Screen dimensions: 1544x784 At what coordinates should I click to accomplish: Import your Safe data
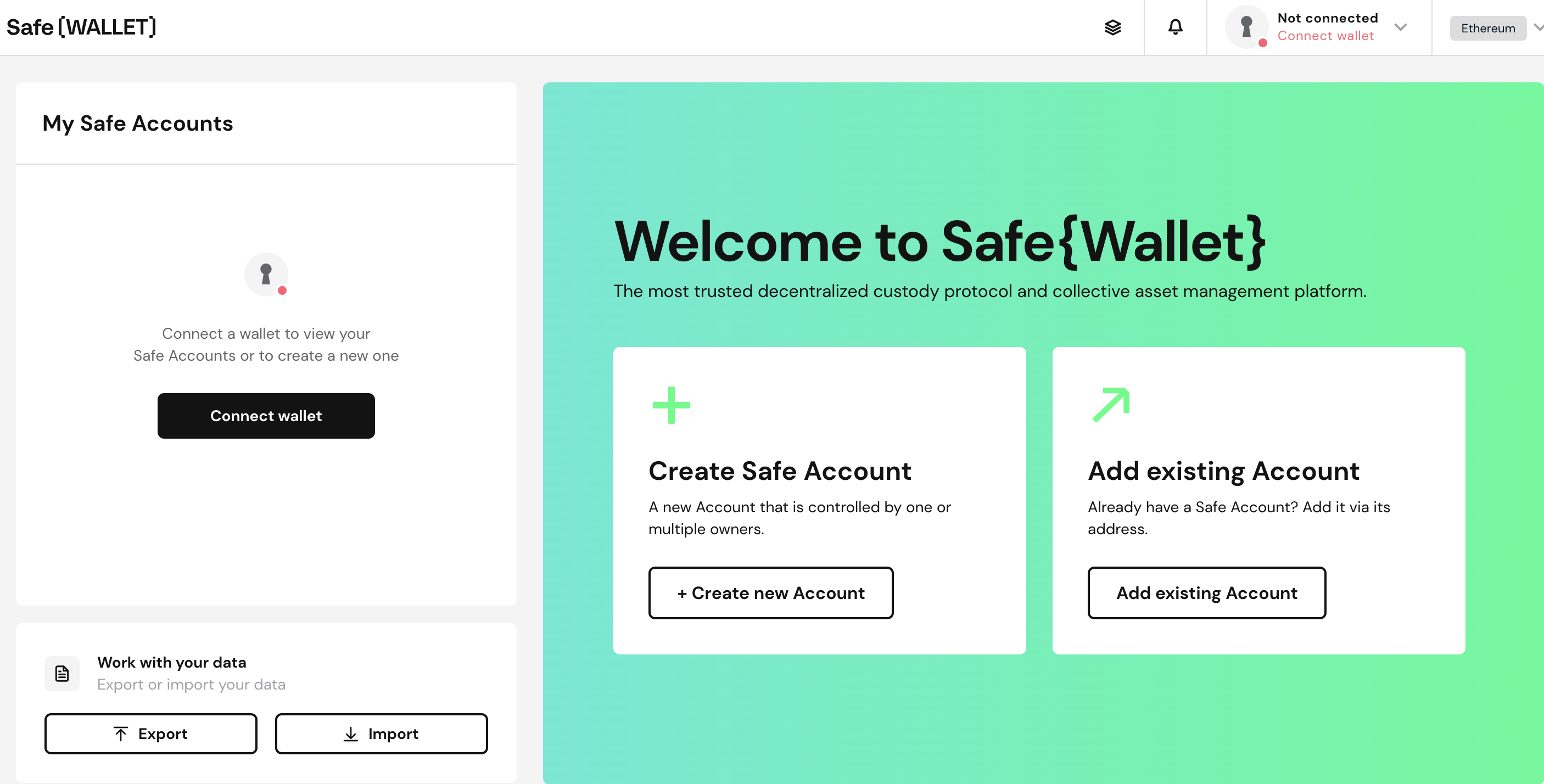[381, 733]
